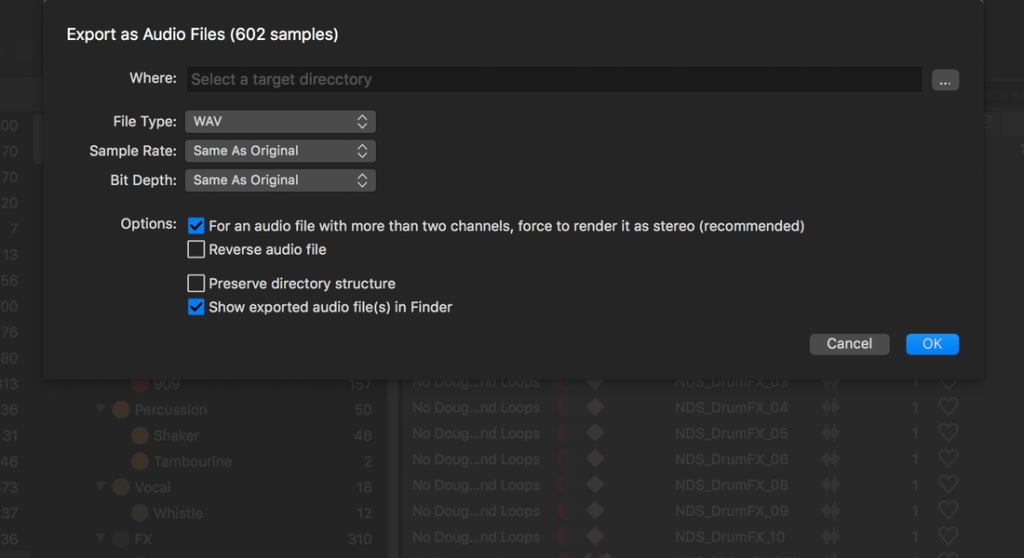1024x558 pixels.
Task: Click waveform icon for NDS_DrumFX_05
Action: click(x=830, y=433)
